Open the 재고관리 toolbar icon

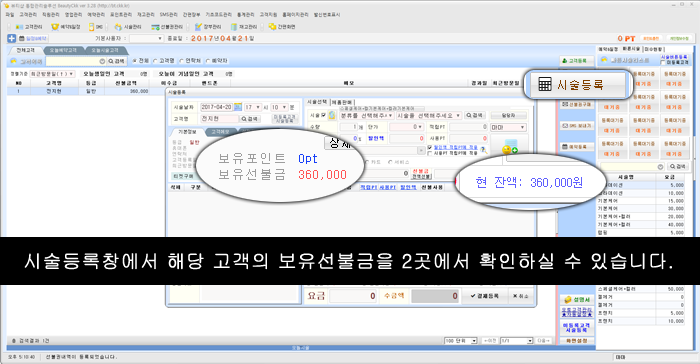244,27
